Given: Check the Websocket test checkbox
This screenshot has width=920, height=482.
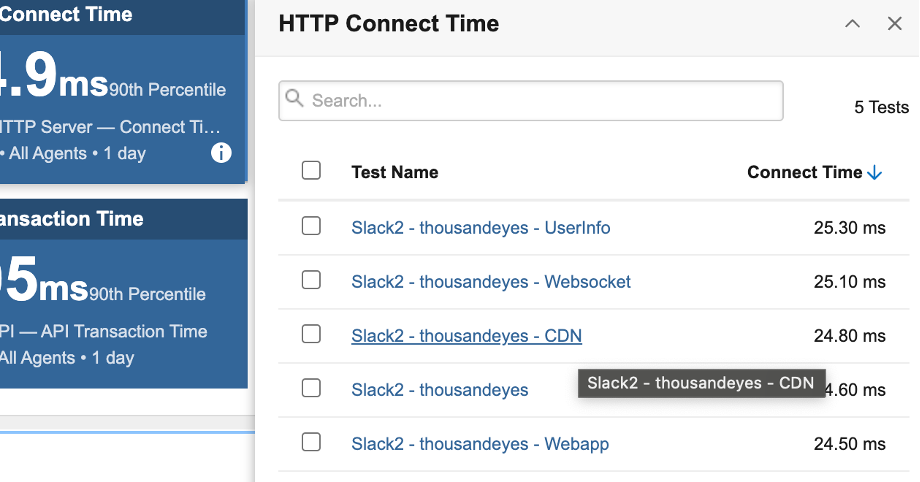Looking at the screenshot, I should pyautogui.click(x=311, y=280).
